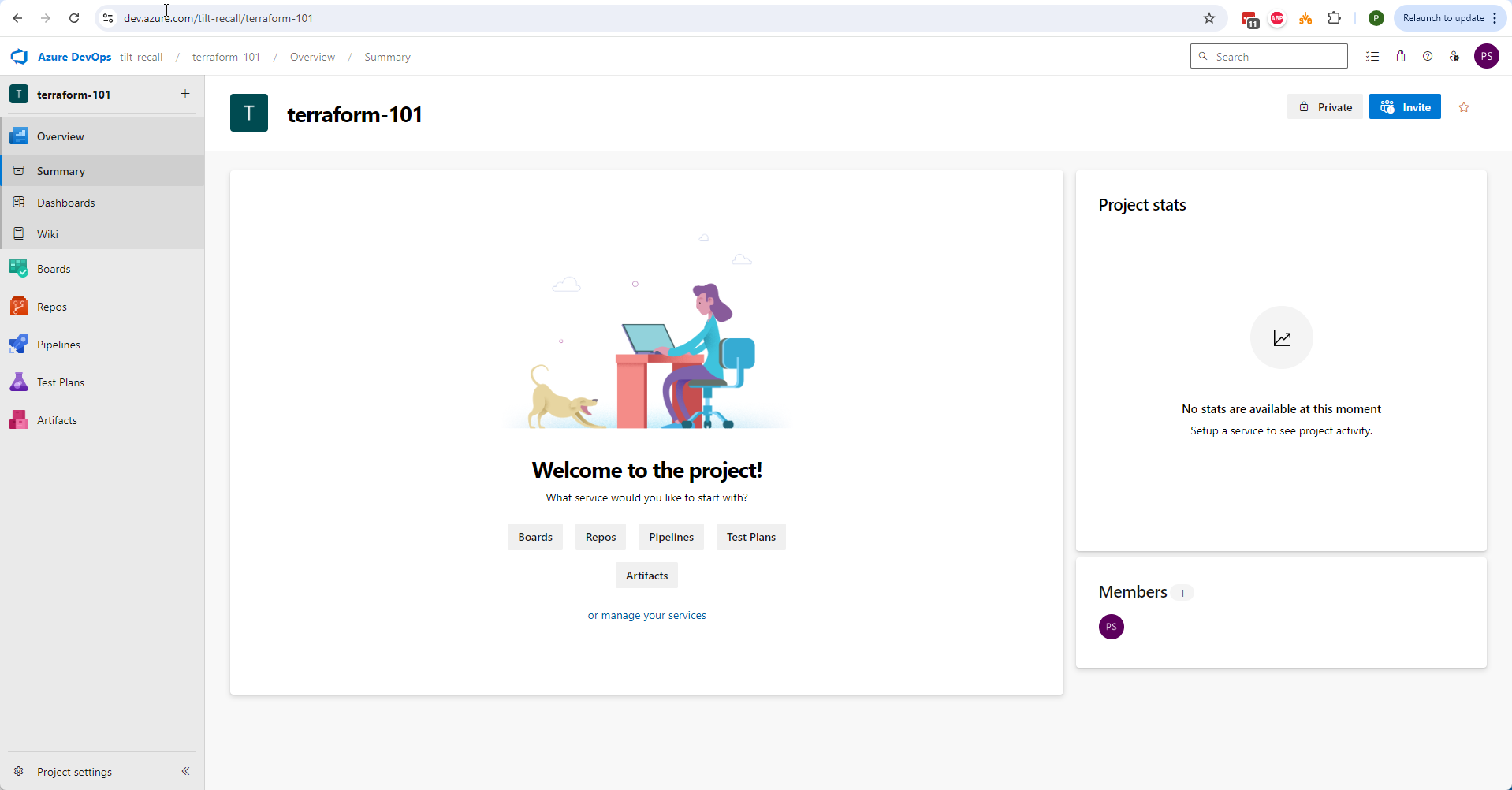Image resolution: width=1512 pixels, height=790 pixels.
Task: Open the Azure DevOps marketplace shopping bag icon
Action: (1401, 56)
